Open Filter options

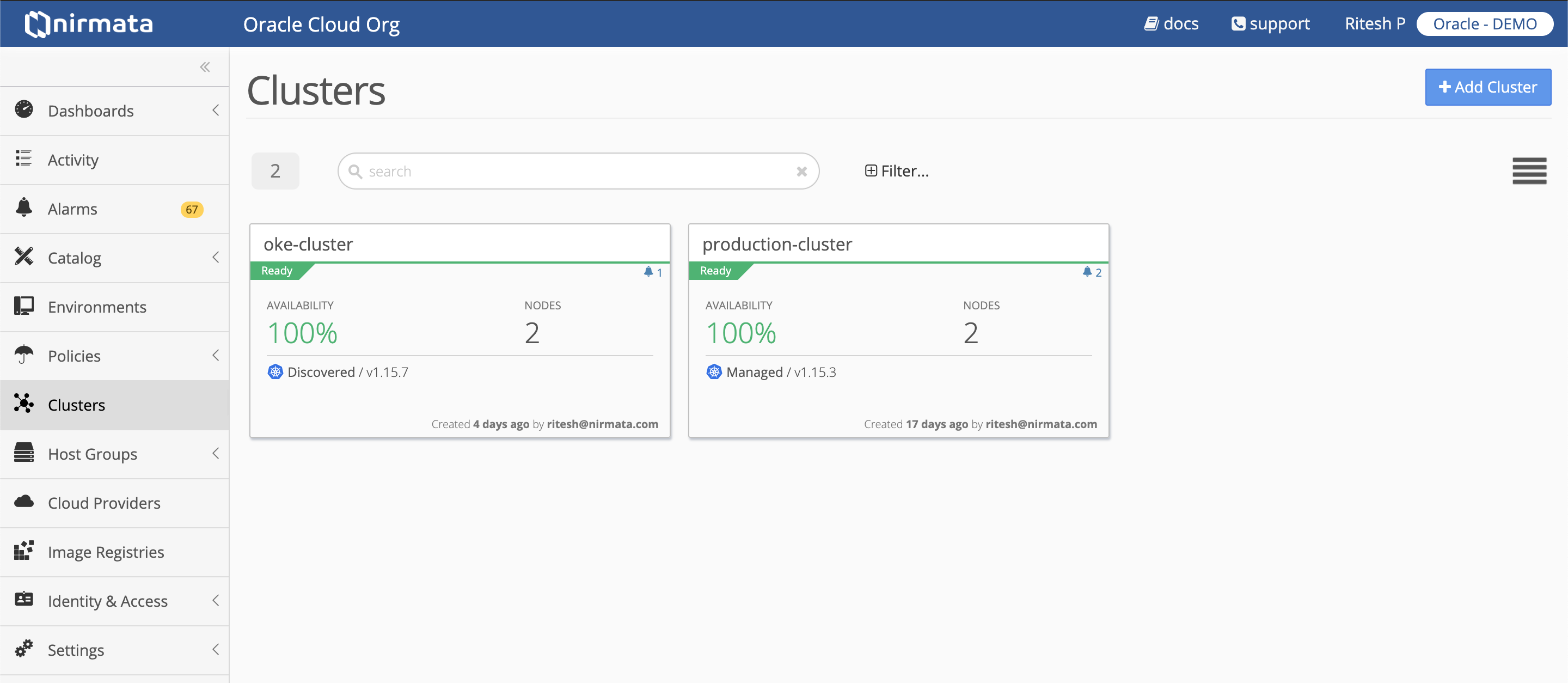pyautogui.click(x=897, y=171)
